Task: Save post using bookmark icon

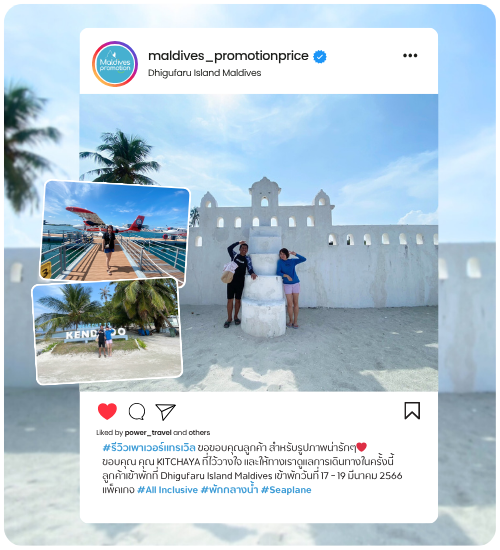Action: pos(412,411)
